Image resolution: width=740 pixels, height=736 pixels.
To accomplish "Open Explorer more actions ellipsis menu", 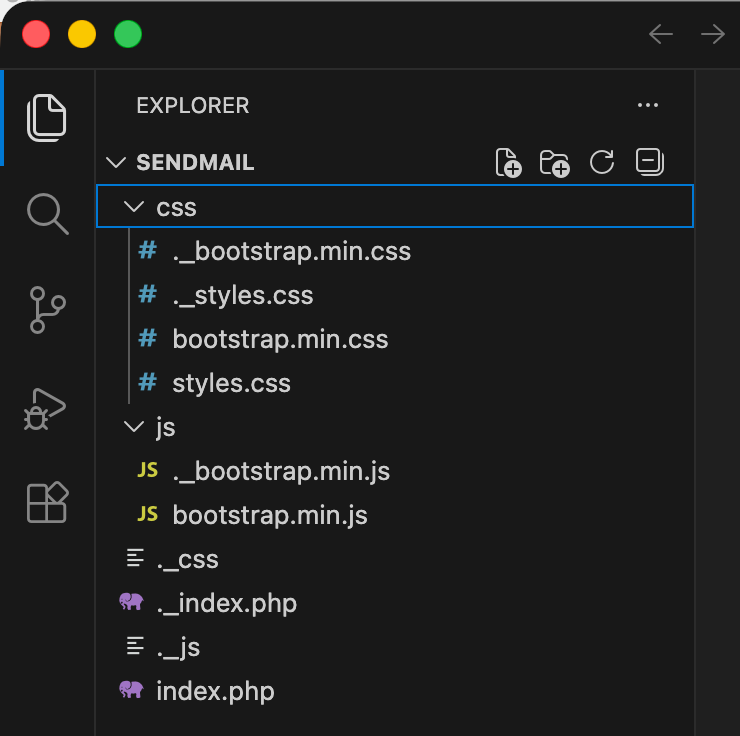I will pyautogui.click(x=648, y=106).
